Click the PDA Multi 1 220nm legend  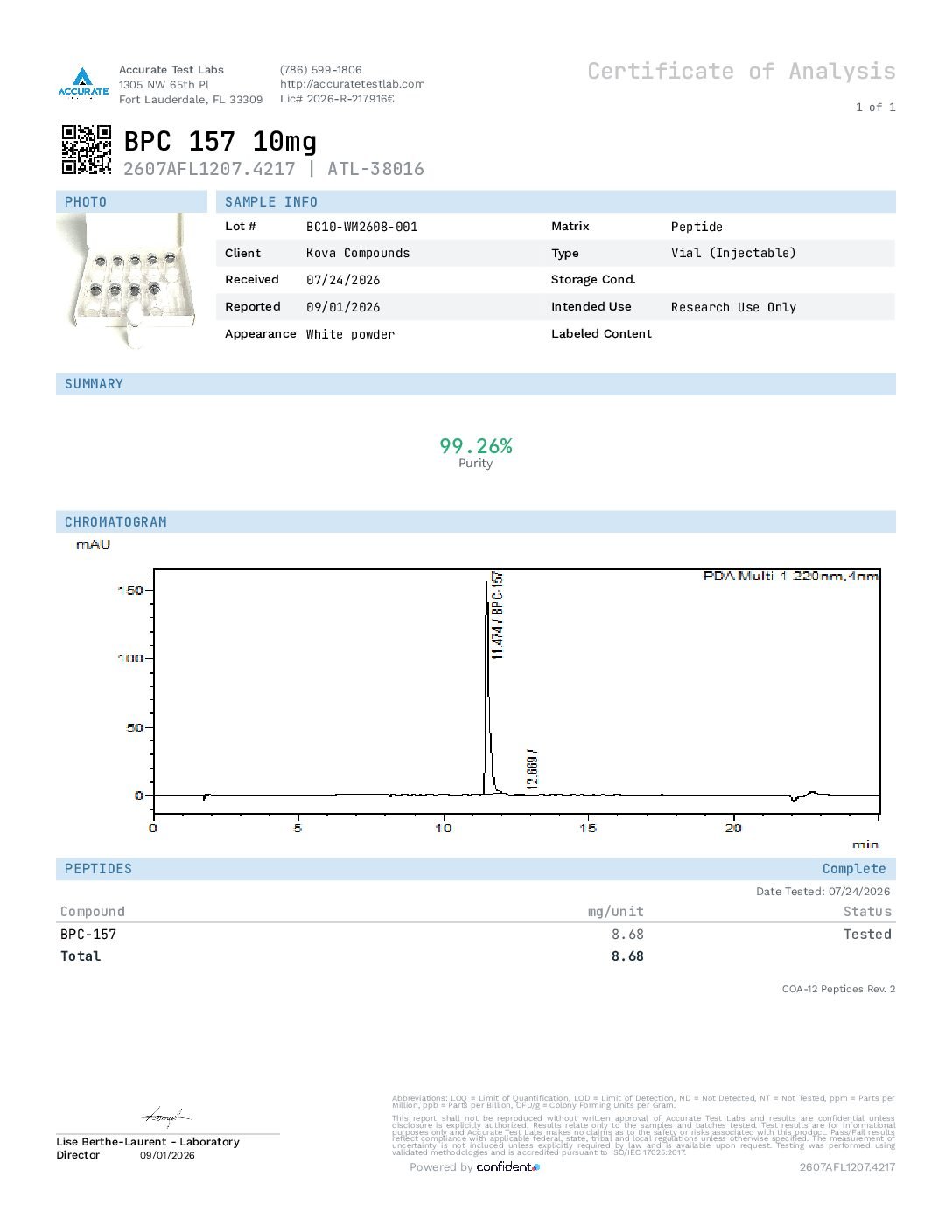791,576
